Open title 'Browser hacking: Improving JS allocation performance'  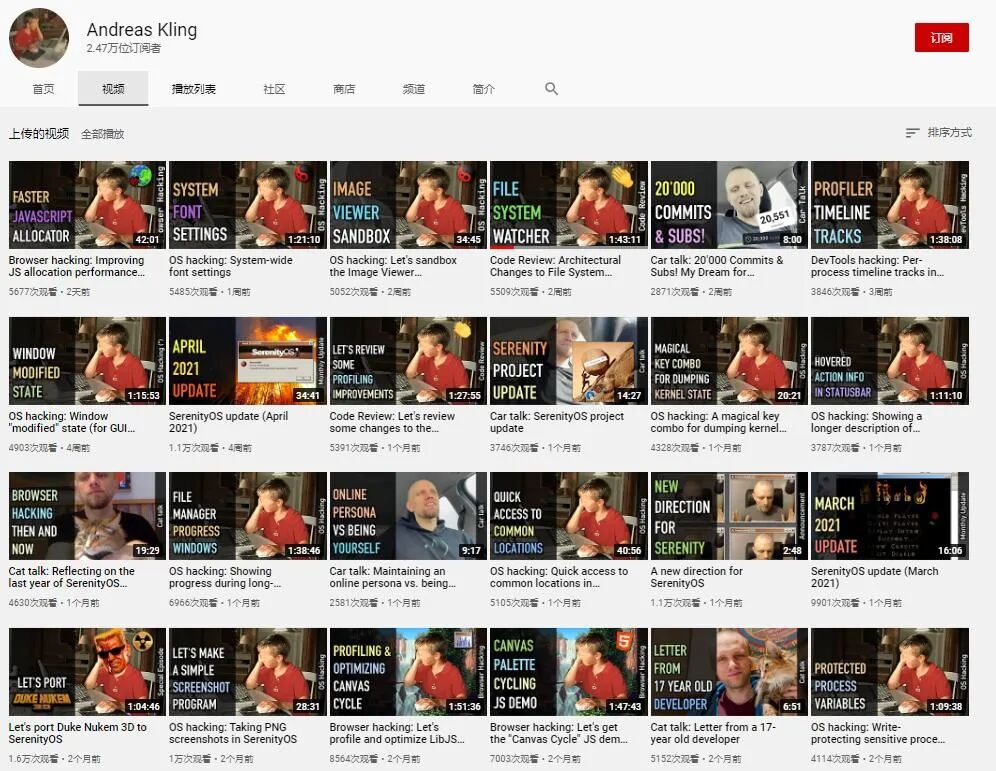[x=77, y=266]
